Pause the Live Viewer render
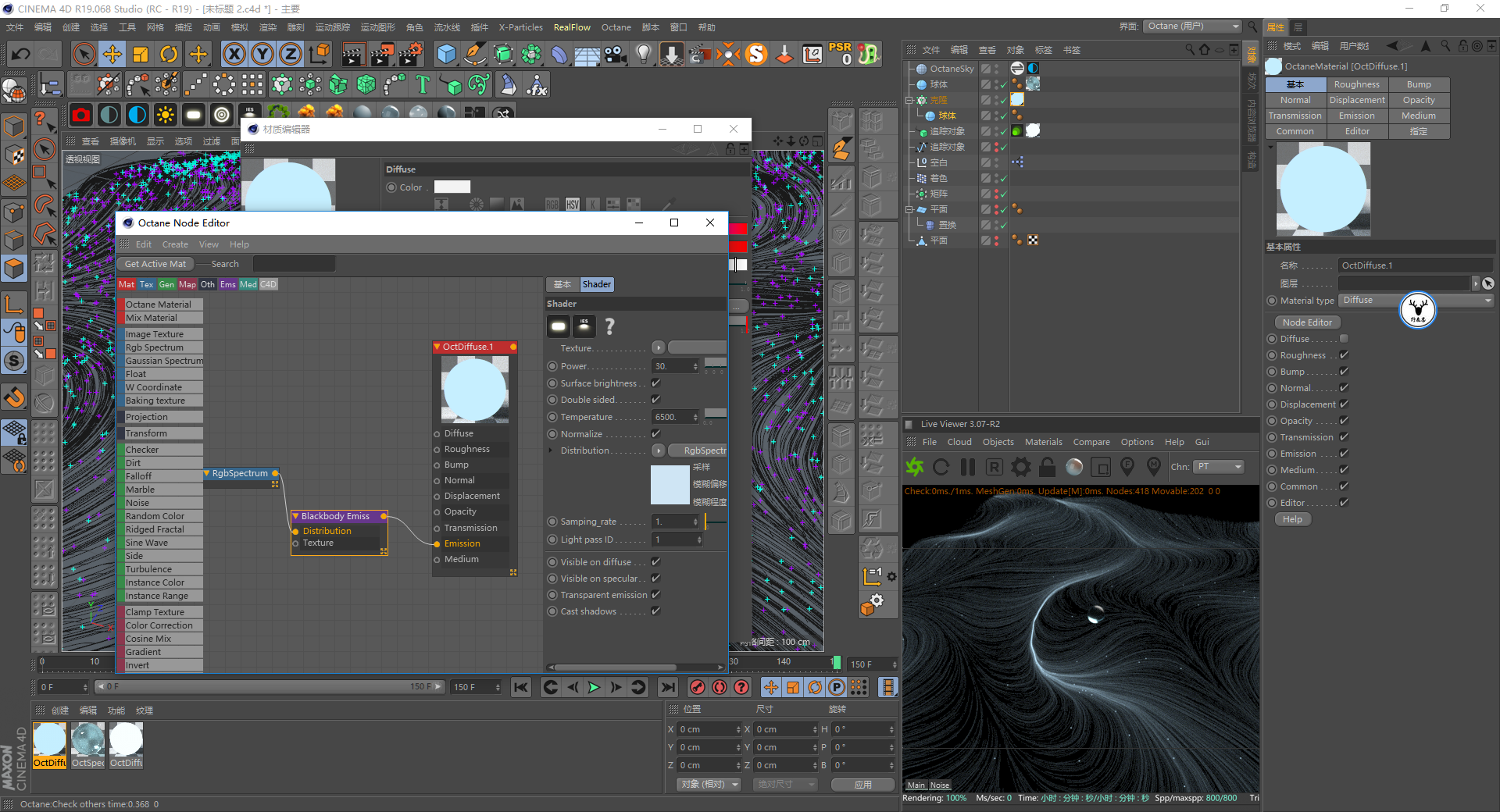The width and height of the screenshot is (1500, 812). [968, 467]
